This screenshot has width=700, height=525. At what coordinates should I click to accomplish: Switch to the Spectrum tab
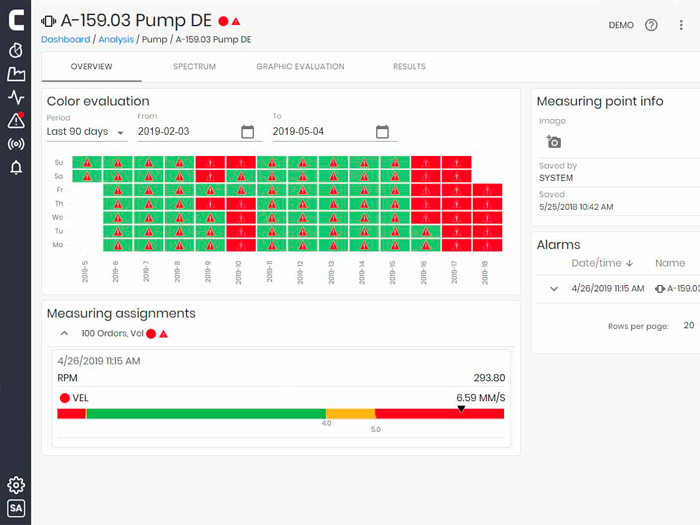194,67
